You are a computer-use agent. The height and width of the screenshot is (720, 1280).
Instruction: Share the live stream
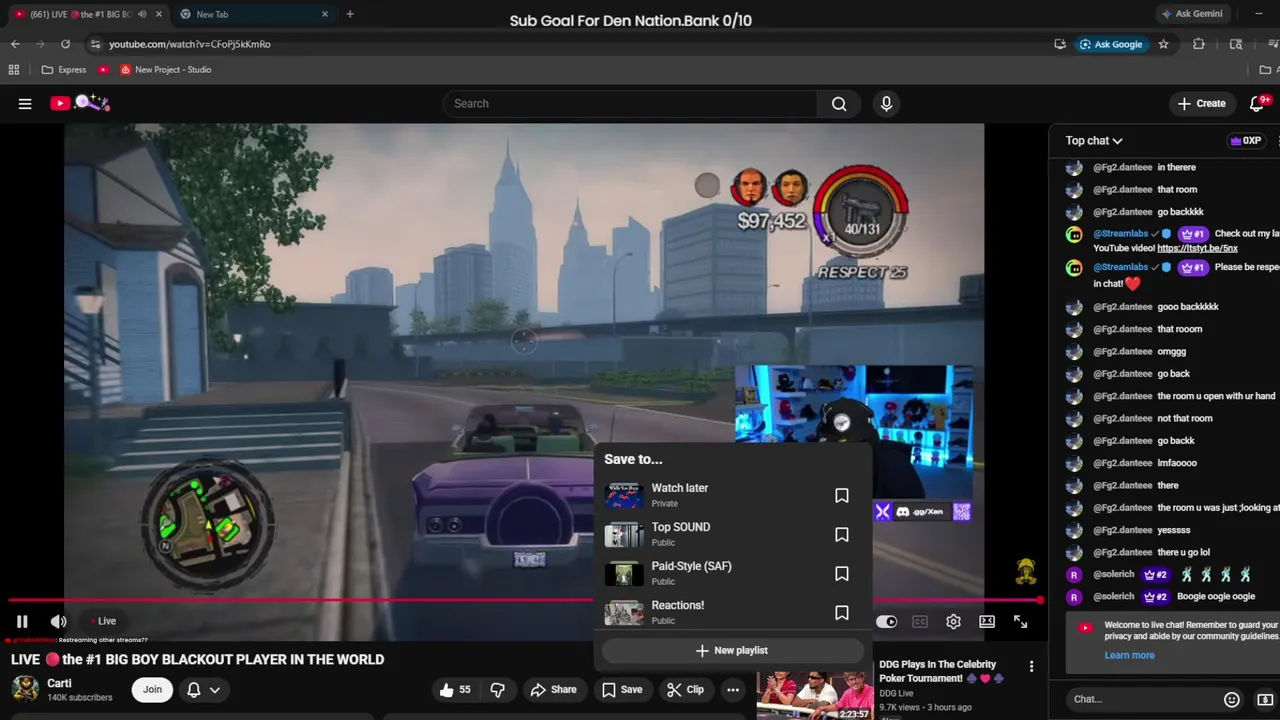coord(553,689)
